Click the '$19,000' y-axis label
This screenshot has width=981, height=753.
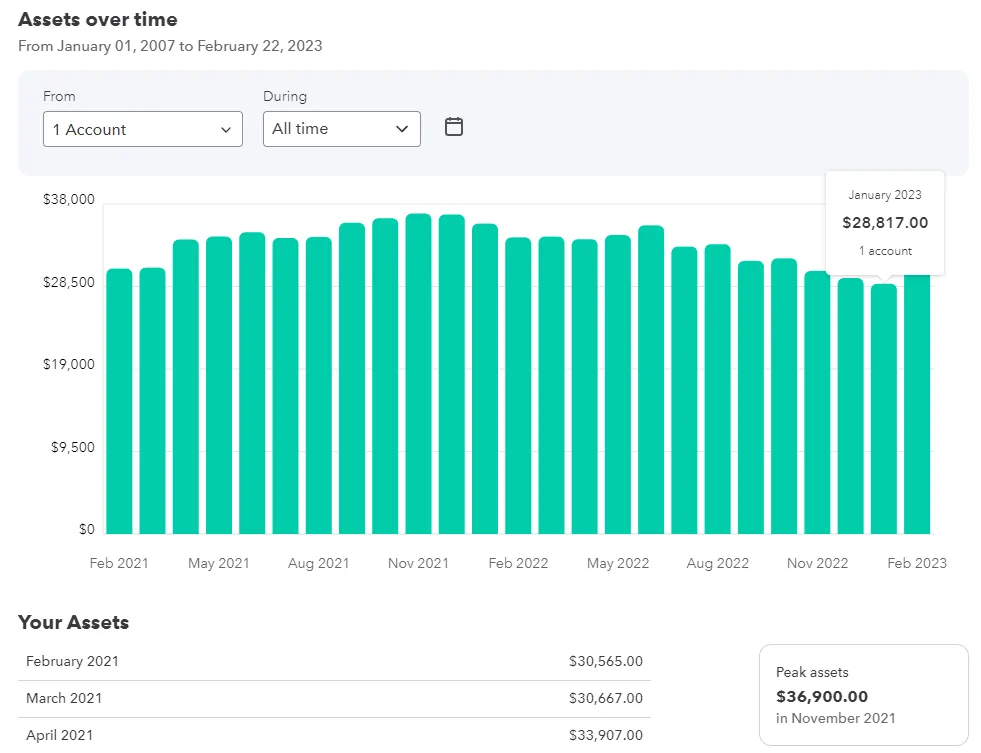[x=69, y=365]
